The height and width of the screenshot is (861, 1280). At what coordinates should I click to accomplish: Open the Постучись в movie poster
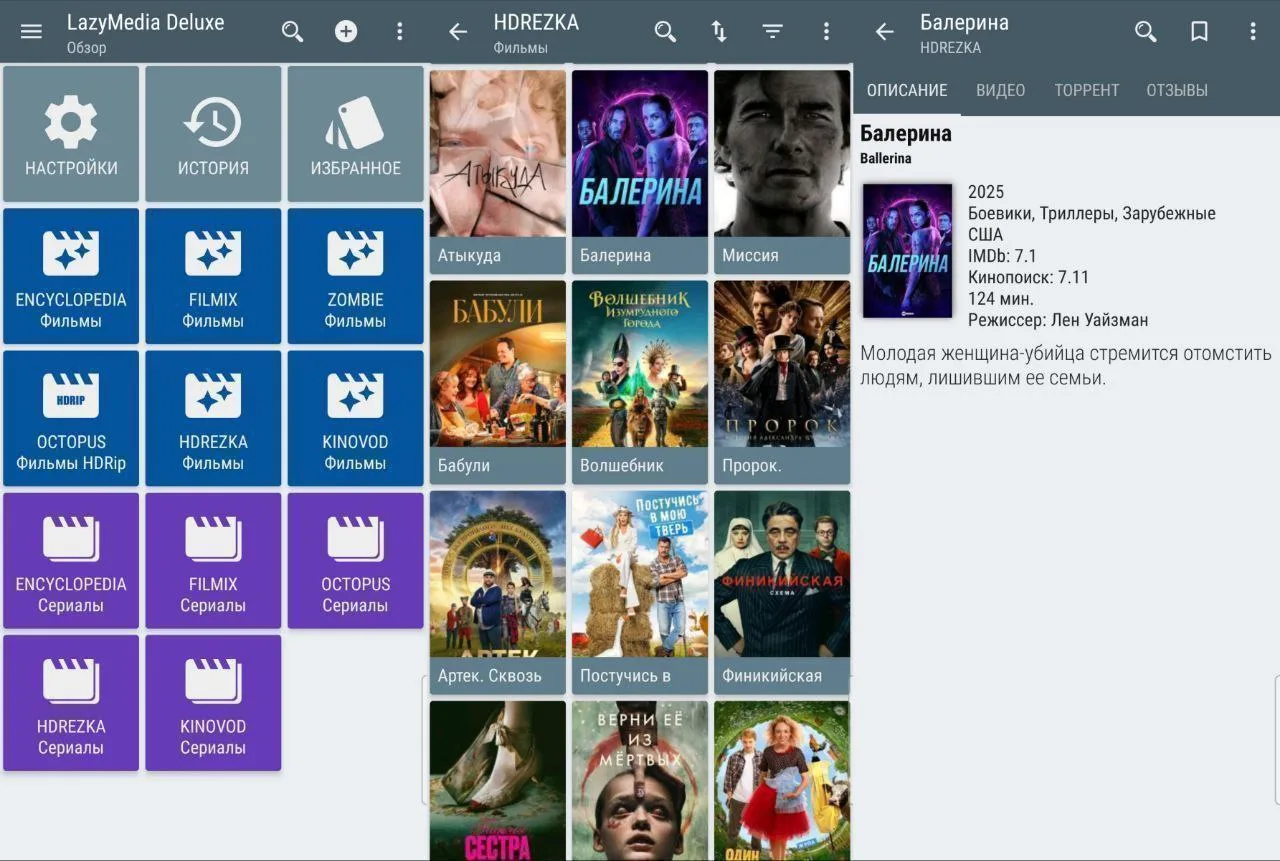[640, 592]
